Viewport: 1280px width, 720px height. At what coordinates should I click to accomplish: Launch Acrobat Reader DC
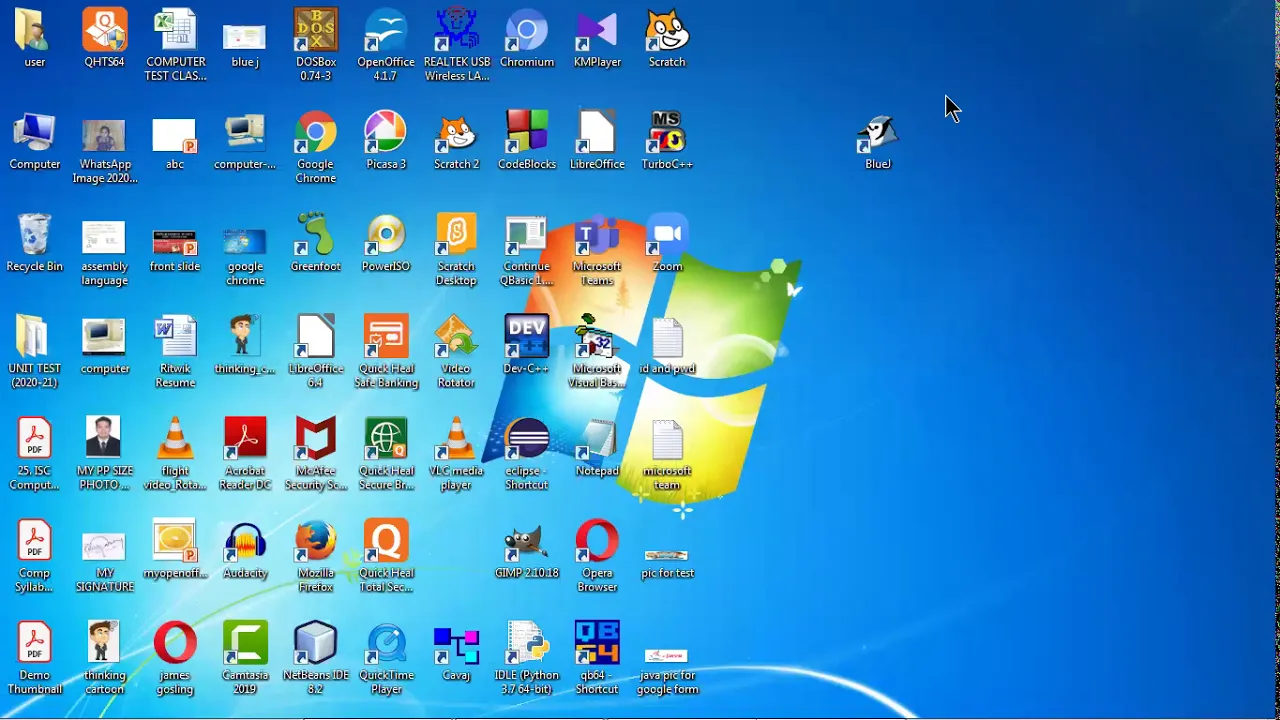[x=245, y=455]
